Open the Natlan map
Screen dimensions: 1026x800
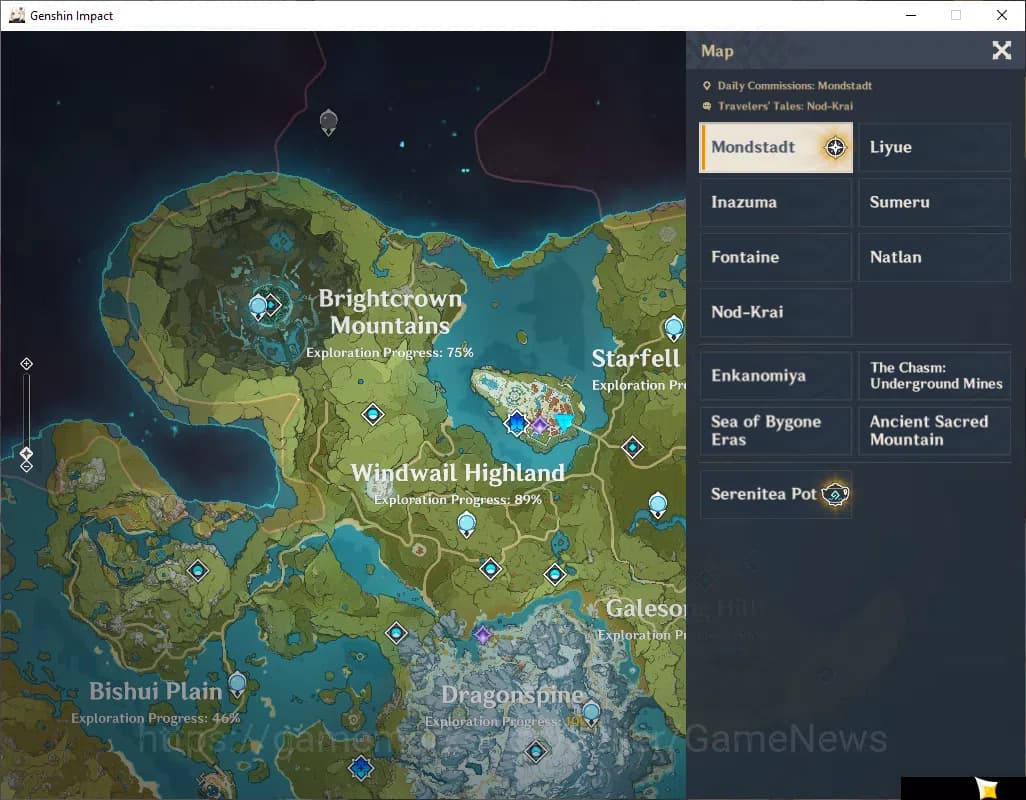coord(934,258)
